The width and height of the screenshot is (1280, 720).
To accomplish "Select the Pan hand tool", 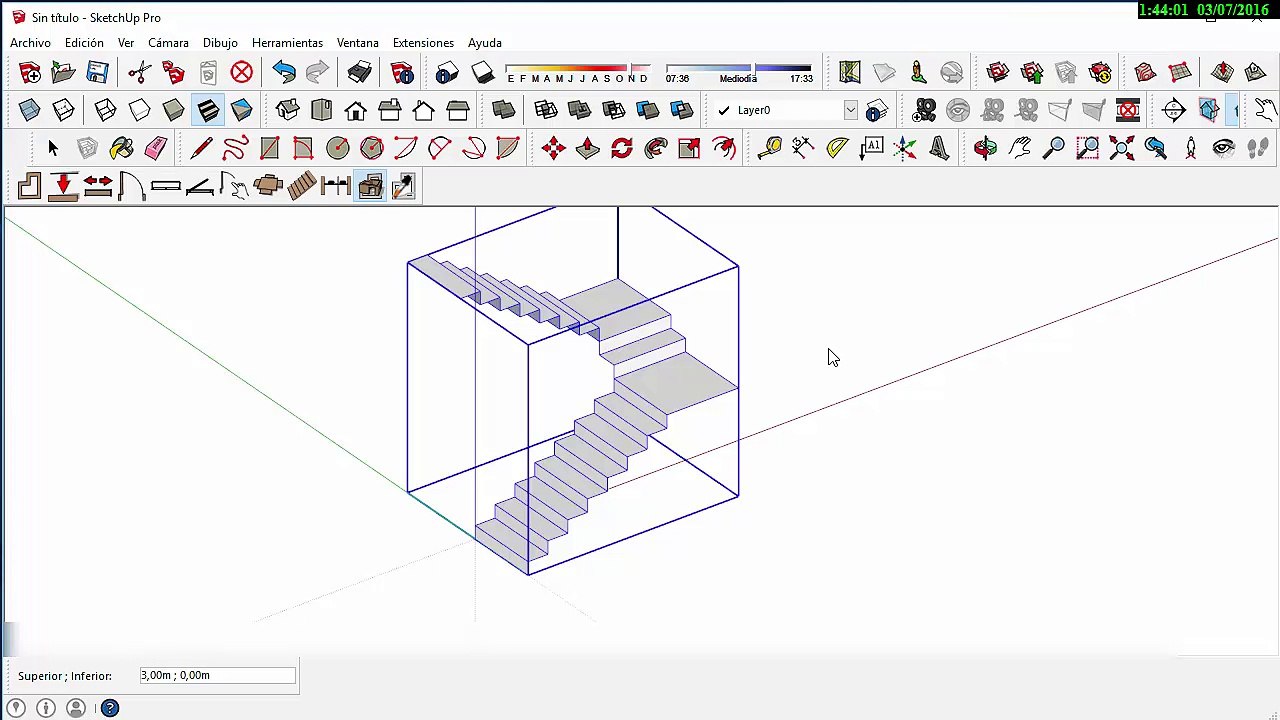I will pos(1019,148).
